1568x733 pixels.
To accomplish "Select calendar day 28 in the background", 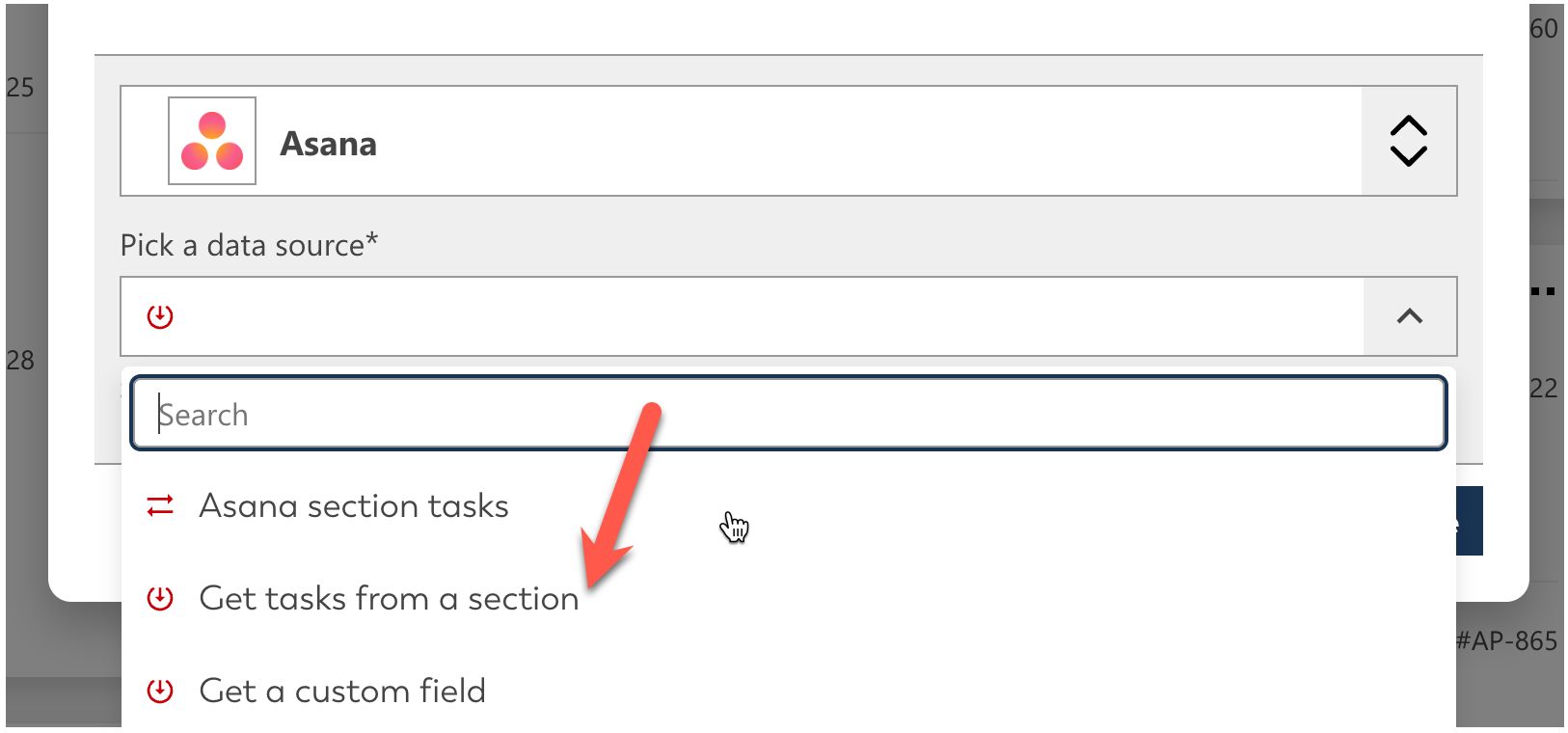I will click(x=20, y=361).
